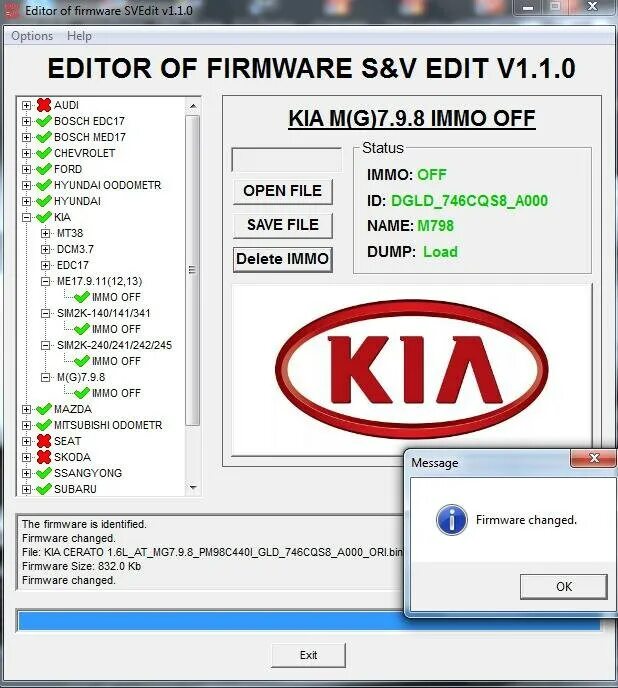Select the SSANGYONG tree item
This screenshot has width=618, height=688.
(88, 473)
